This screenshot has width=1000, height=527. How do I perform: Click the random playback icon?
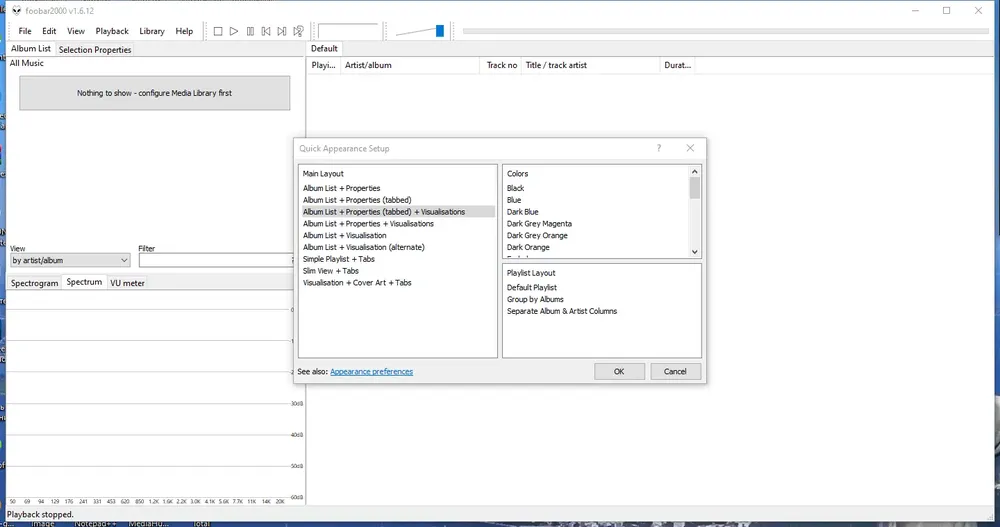[x=298, y=31]
